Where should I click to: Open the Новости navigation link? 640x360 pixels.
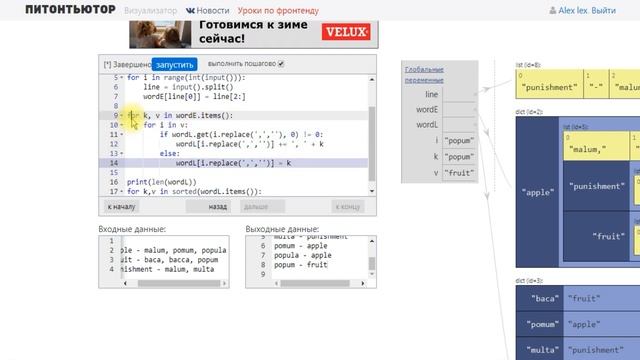(x=213, y=11)
